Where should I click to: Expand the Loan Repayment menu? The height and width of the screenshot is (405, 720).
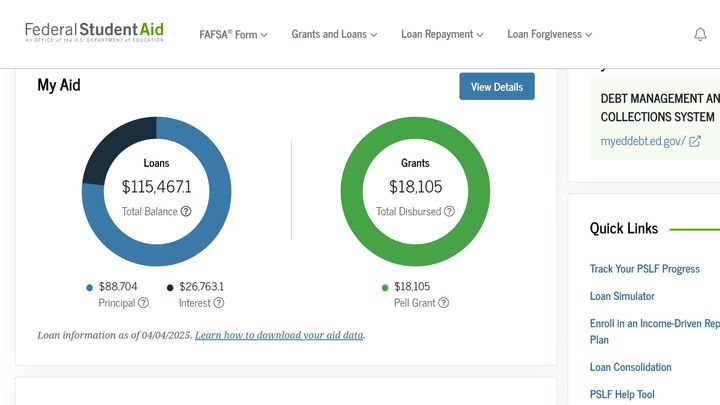(442, 34)
